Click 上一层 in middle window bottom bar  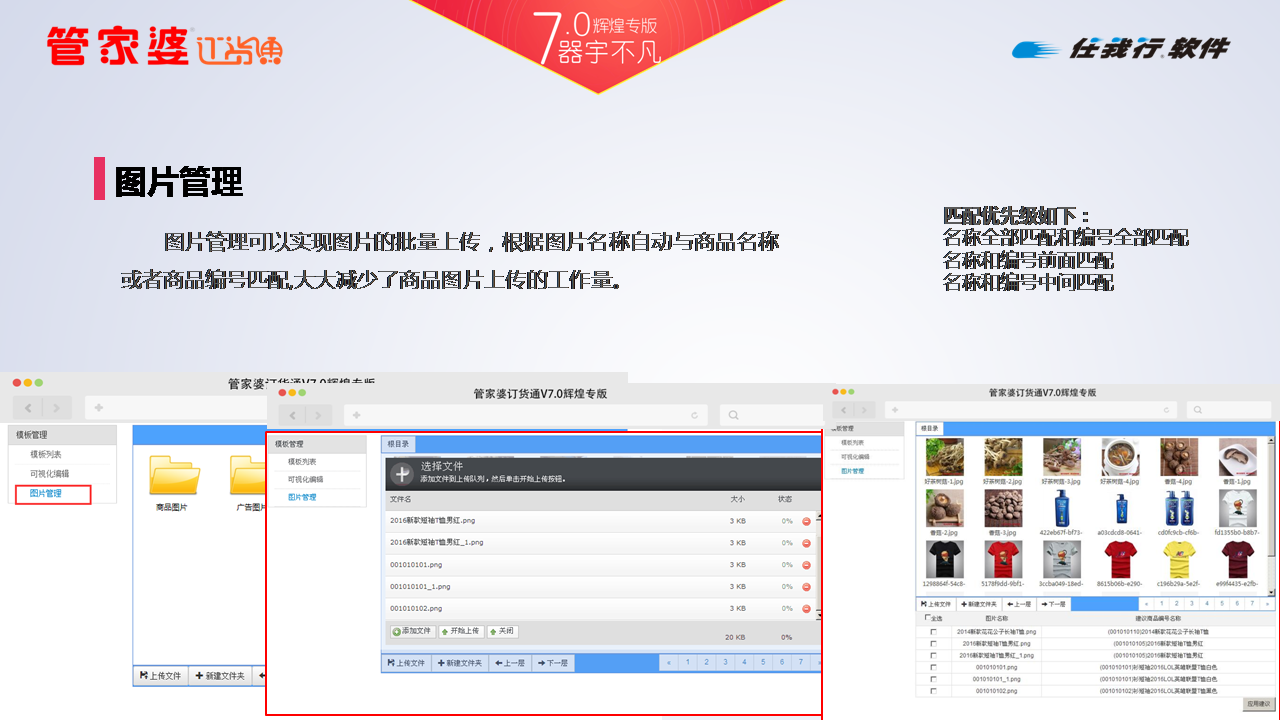(x=509, y=663)
